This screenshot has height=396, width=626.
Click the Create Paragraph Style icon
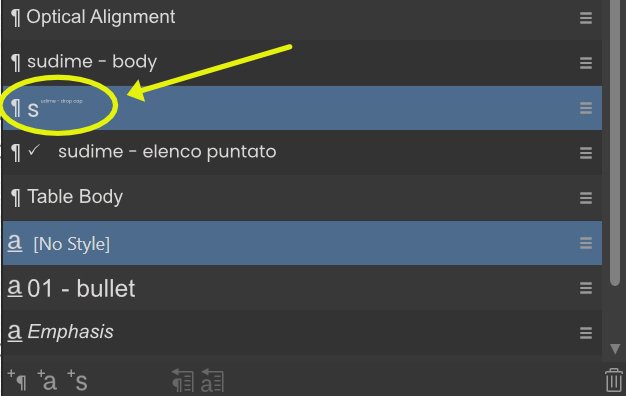click(x=17, y=380)
